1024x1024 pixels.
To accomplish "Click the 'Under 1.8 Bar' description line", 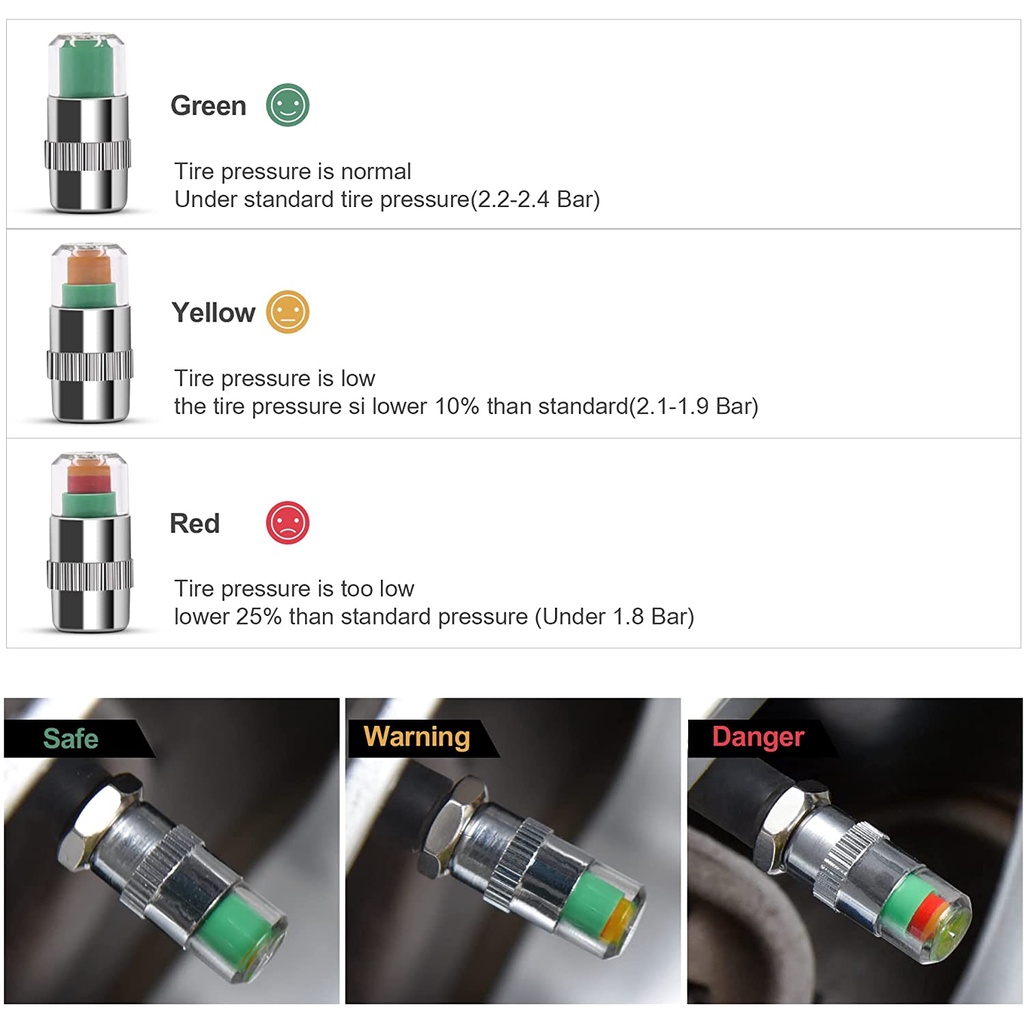I will click(x=434, y=616).
